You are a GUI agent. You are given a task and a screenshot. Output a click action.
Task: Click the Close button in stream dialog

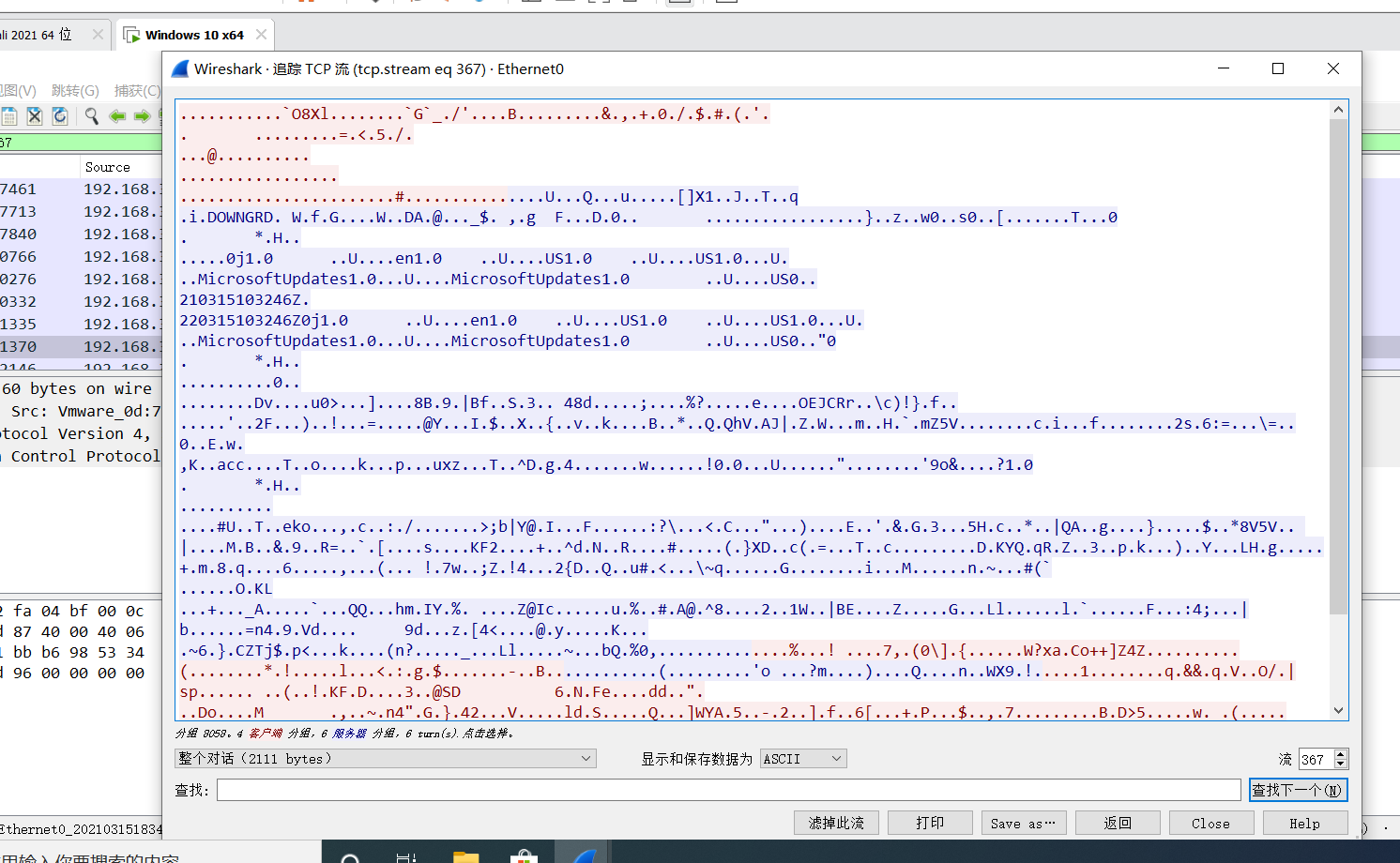1211,823
